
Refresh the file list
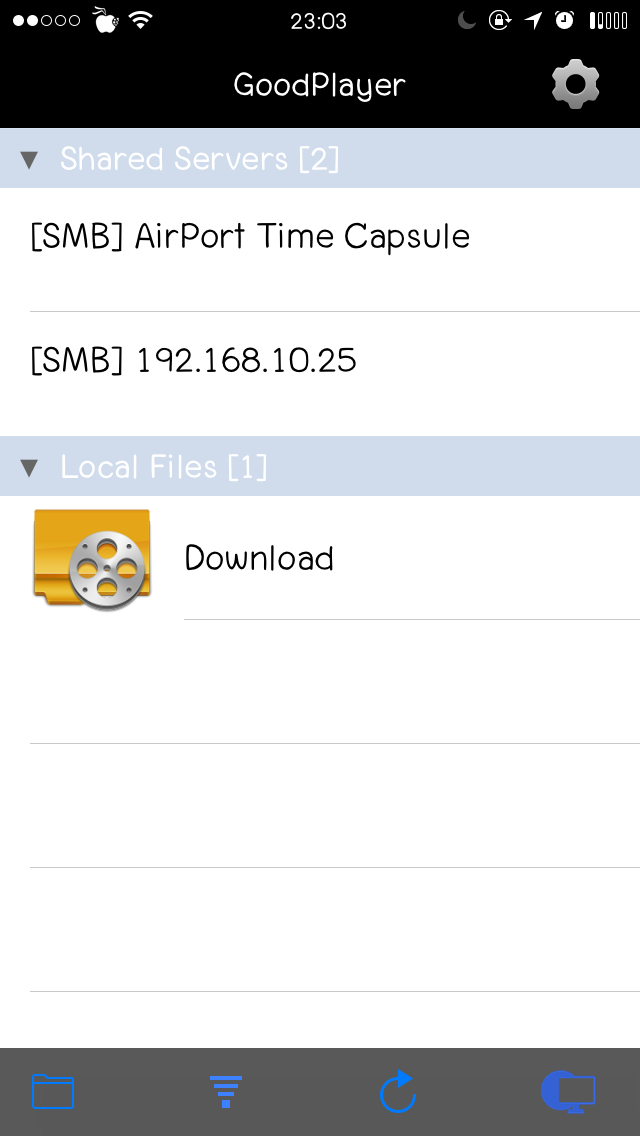coord(398,1091)
